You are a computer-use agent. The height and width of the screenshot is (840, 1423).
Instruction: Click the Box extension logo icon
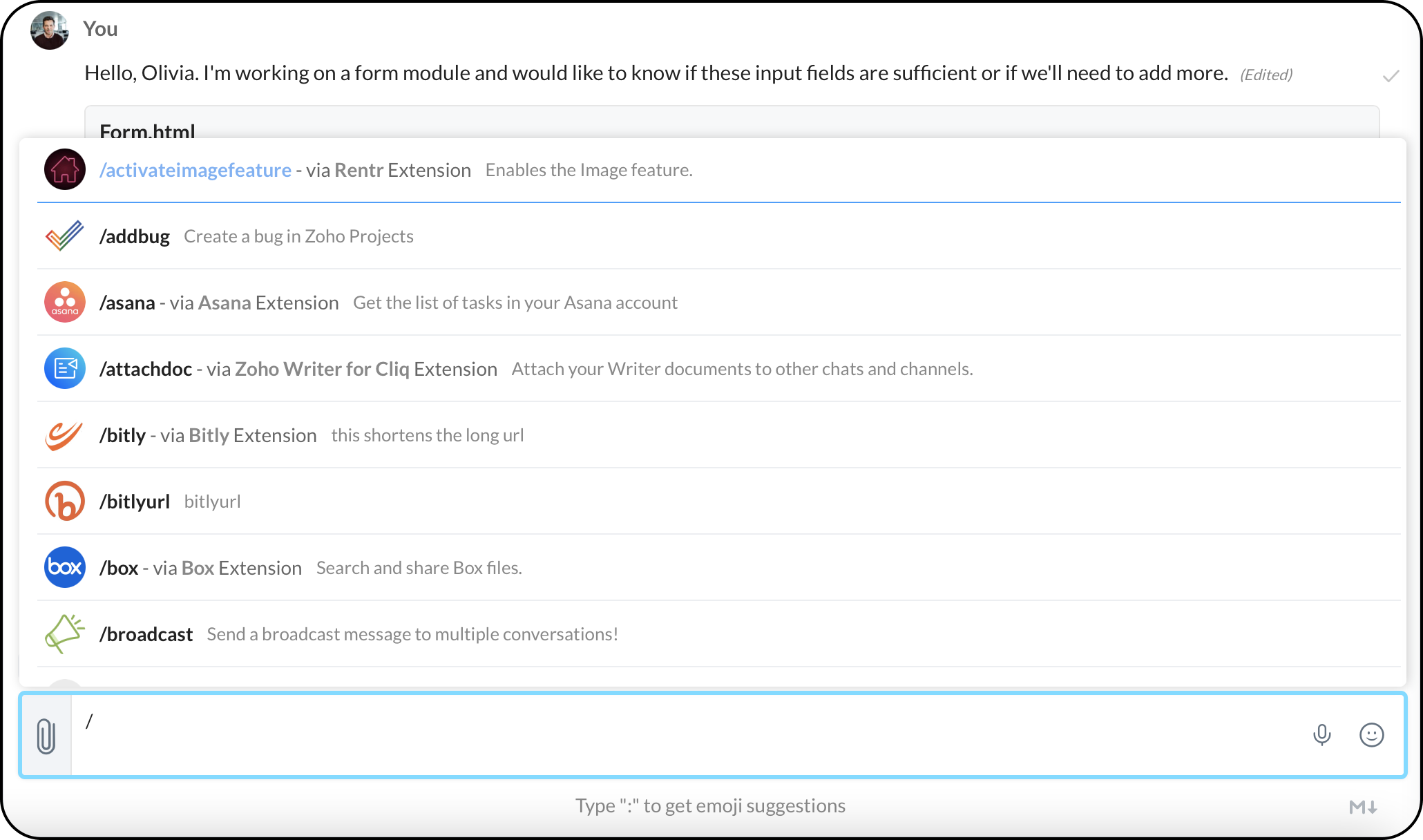pos(65,567)
